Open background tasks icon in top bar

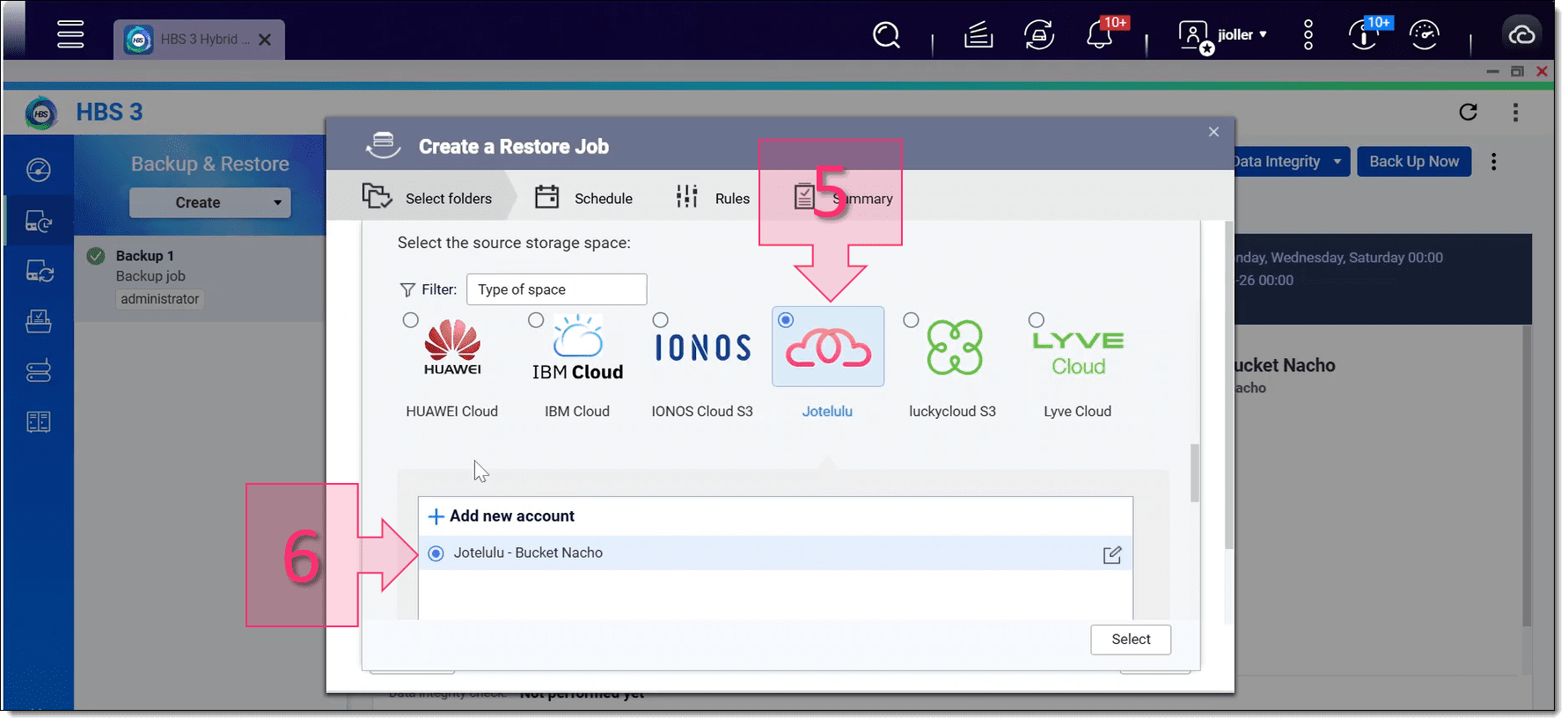pyautogui.click(x=978, y=35)
